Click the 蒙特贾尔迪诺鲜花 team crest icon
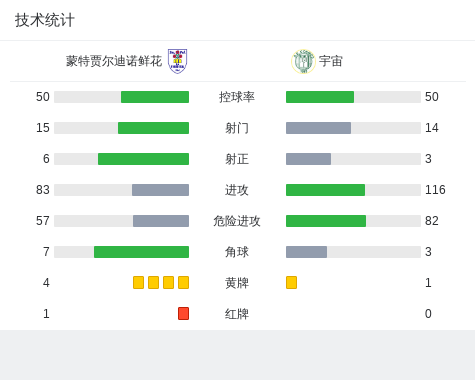Screen dimensions: 475x380 click(177, 61)
